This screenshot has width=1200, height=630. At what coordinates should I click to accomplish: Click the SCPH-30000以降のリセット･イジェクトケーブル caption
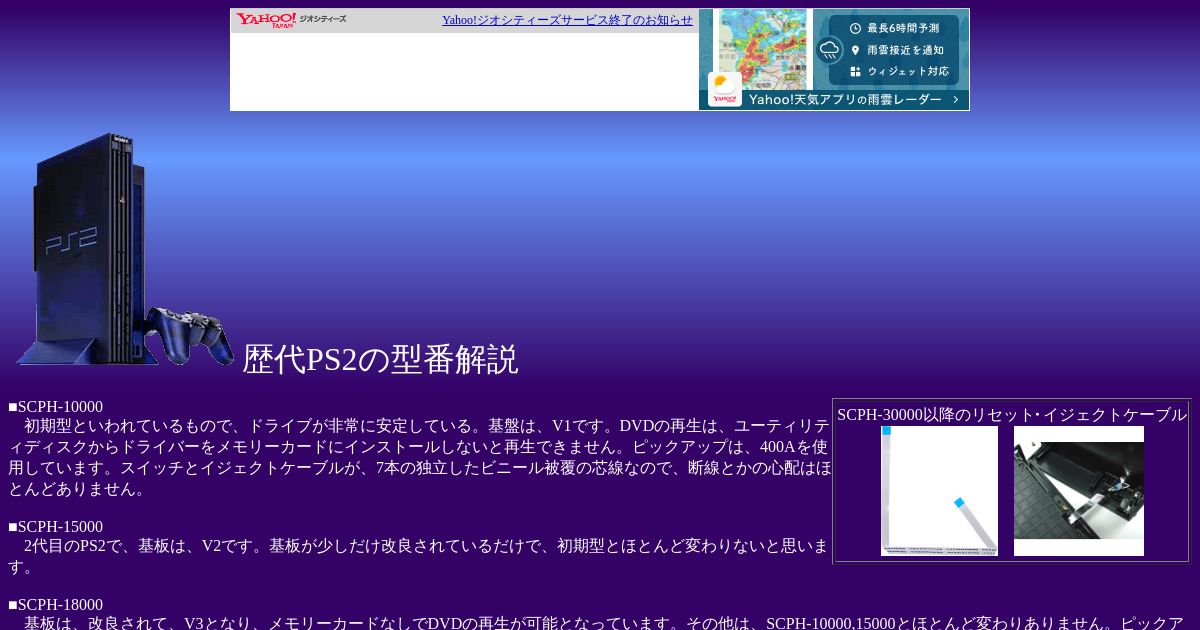[1012, 415]
